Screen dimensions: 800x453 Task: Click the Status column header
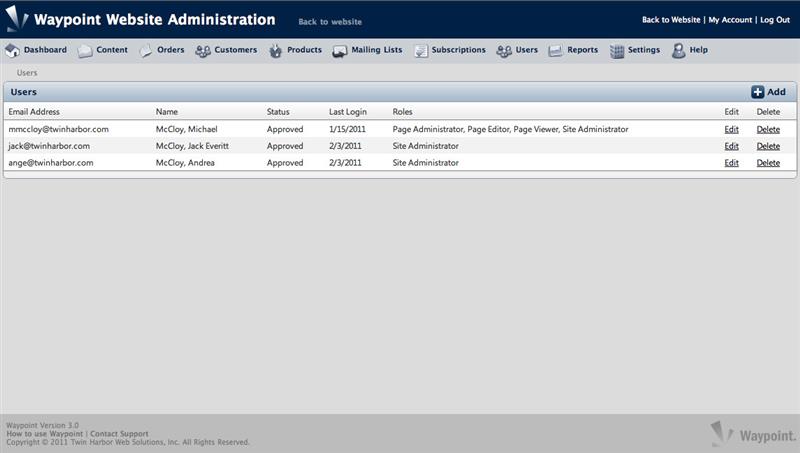pyautogui.click(x=278, y=112)
